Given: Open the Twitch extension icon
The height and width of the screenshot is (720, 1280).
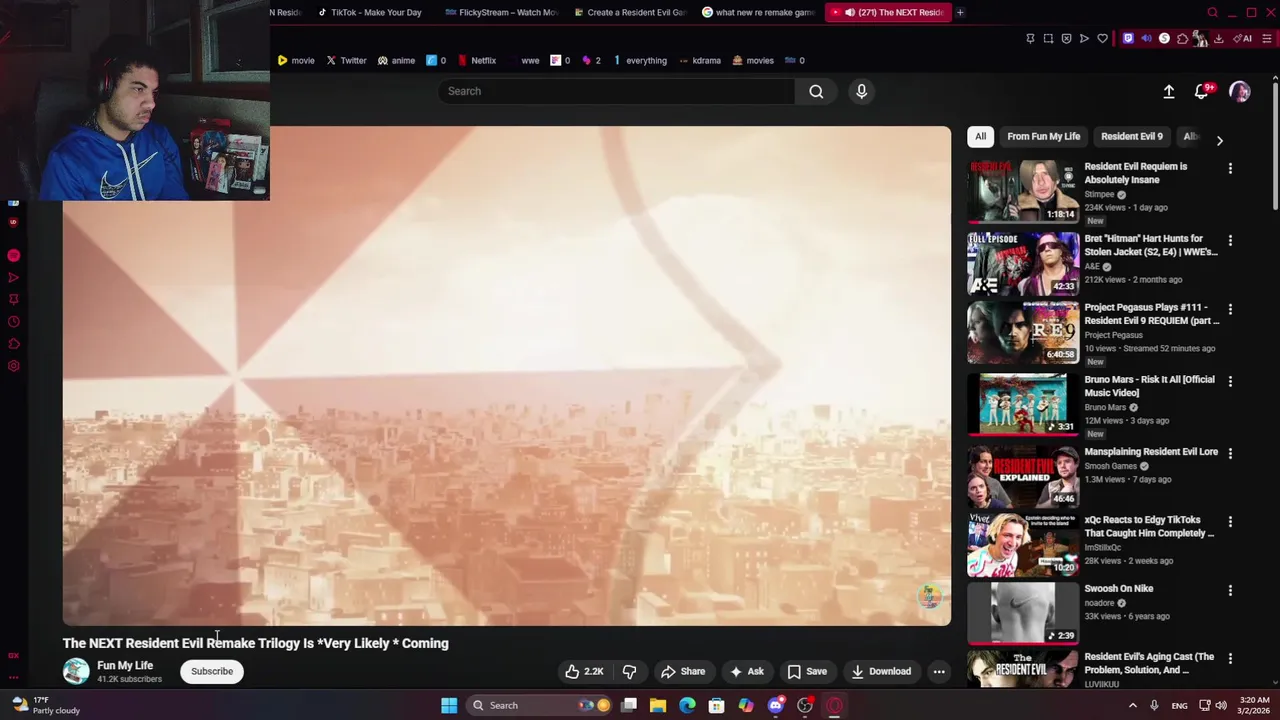Looking at the screenshot, I should (x=1128, y=39).
